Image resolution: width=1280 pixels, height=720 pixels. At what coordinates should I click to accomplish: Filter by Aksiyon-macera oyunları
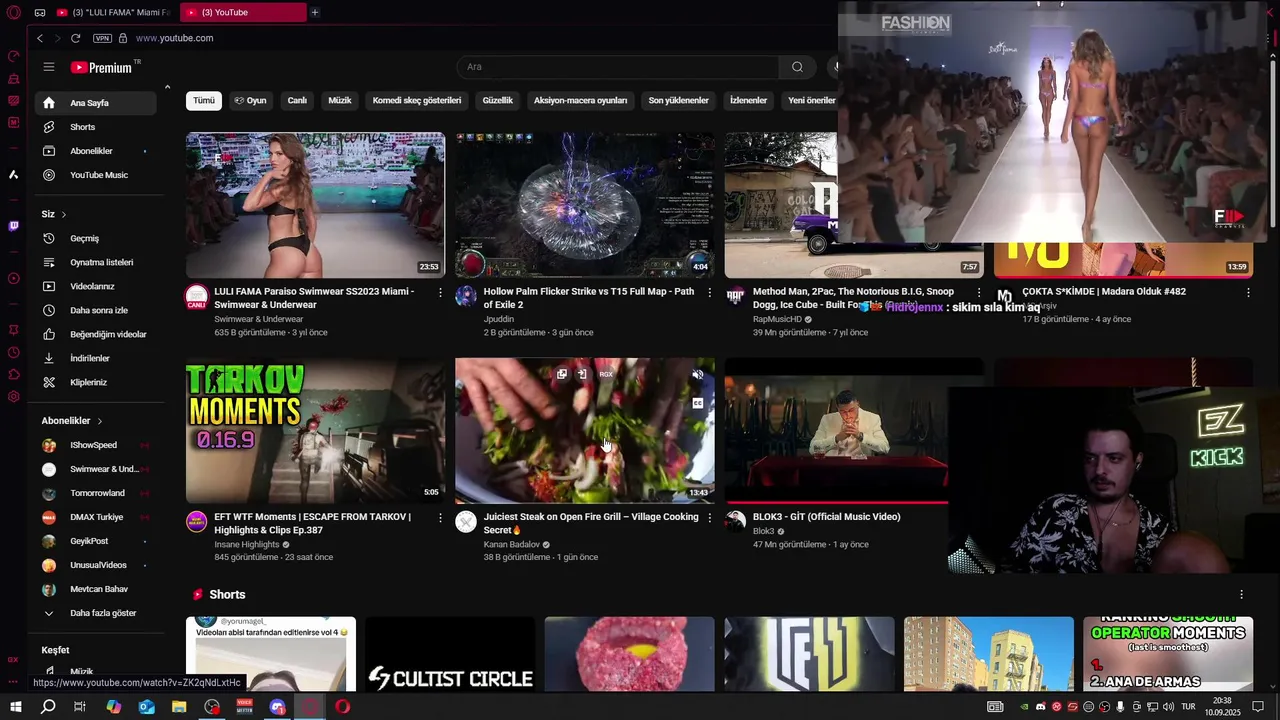(x=580, y=101)
